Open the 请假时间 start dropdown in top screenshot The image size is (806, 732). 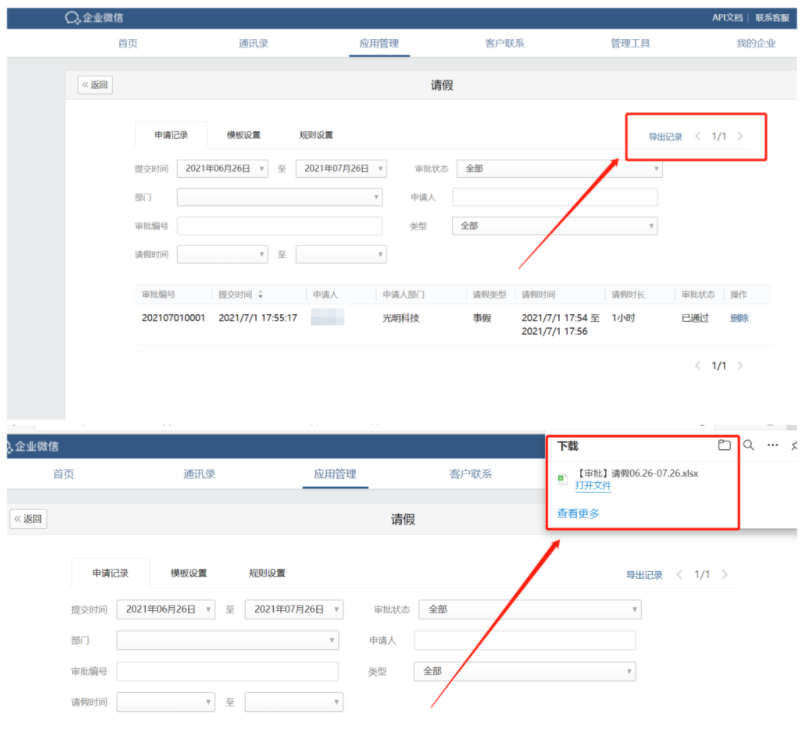(223, 254)
